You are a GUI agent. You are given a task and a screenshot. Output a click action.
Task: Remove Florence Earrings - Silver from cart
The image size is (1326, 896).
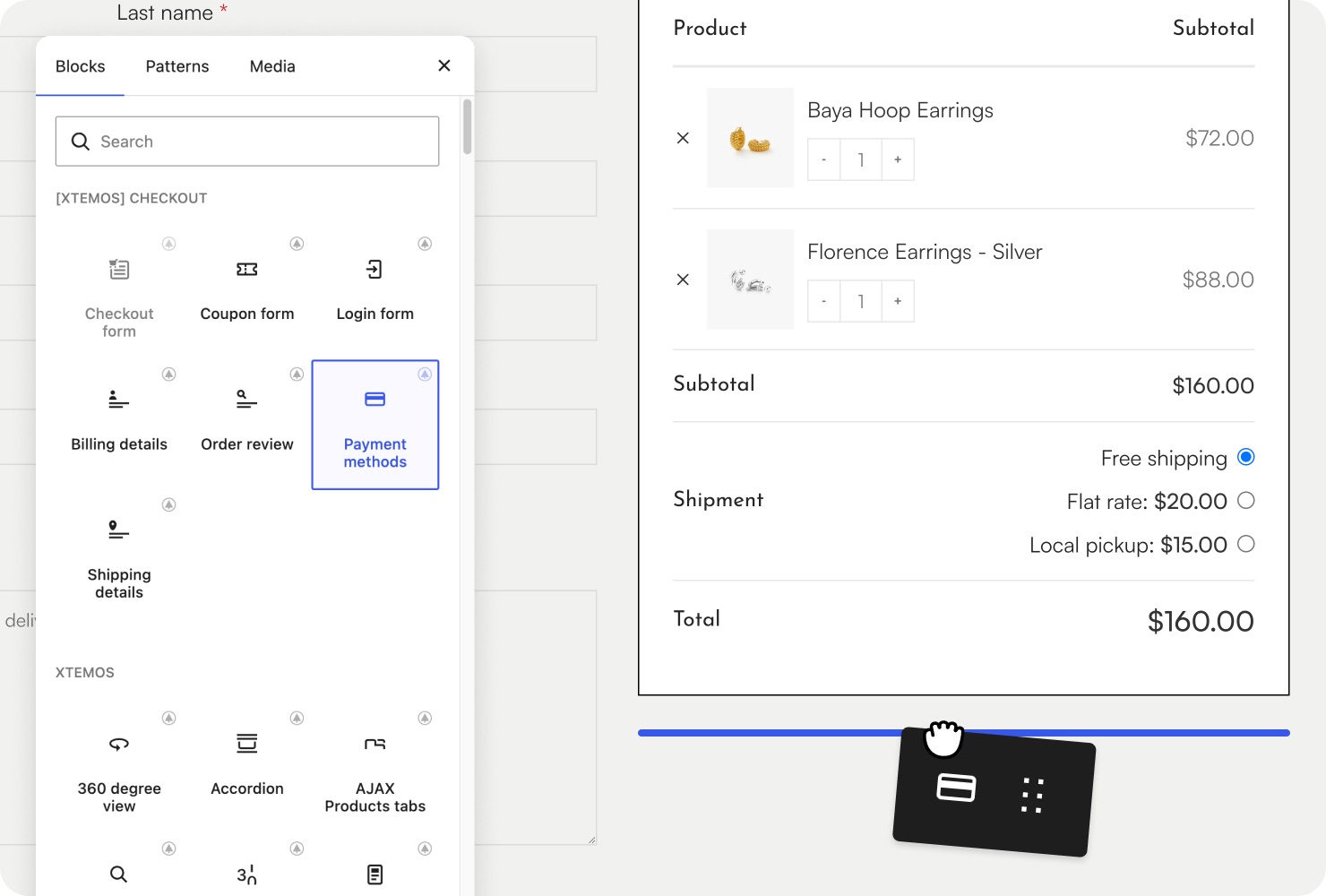pos(683,280)
